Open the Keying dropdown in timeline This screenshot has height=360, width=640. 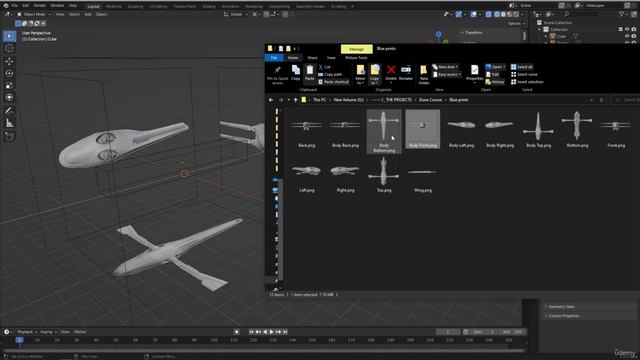point(48,332)
